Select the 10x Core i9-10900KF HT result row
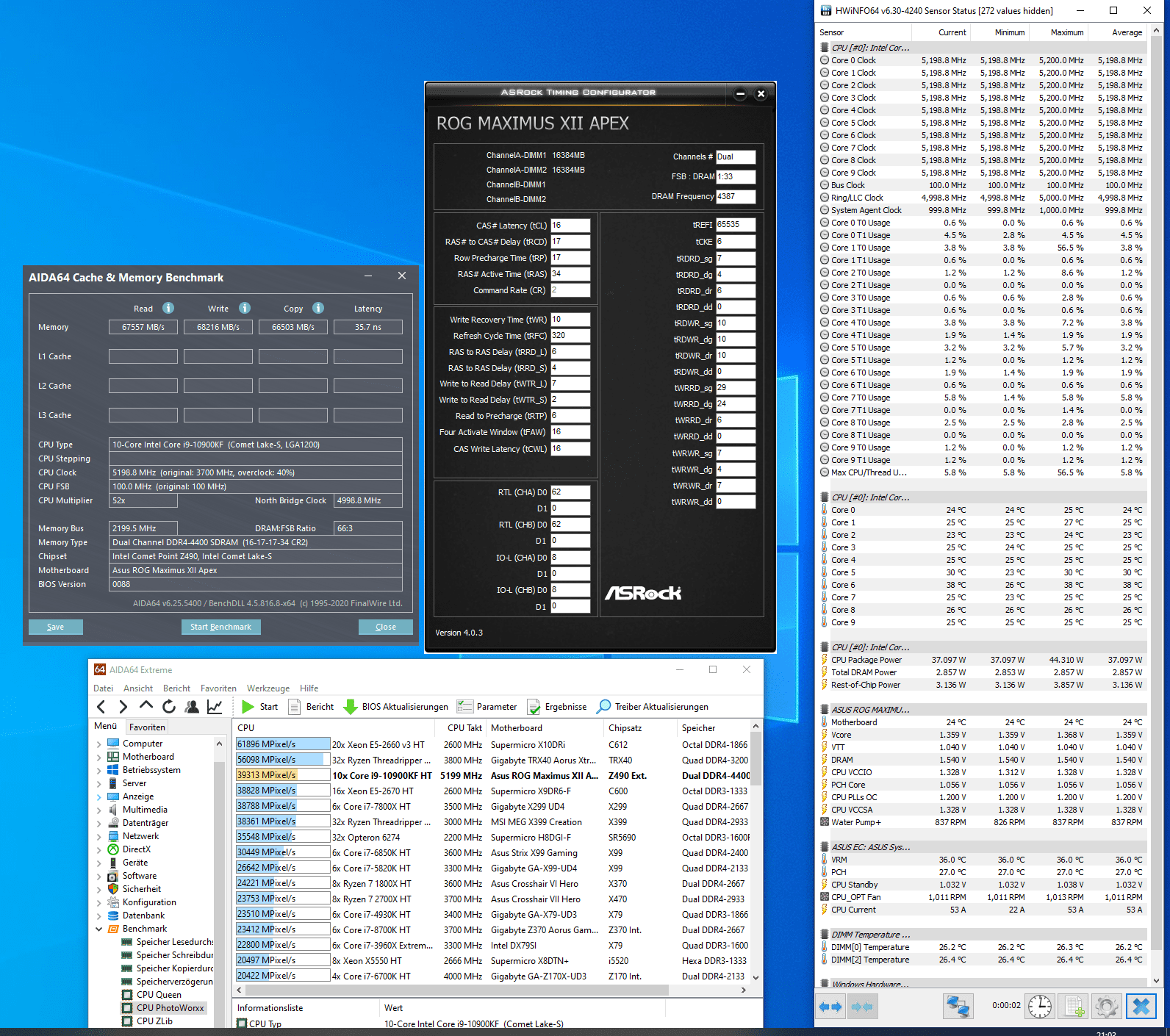The height and width of the screenshot is (1036, 1170). [492, 775]
